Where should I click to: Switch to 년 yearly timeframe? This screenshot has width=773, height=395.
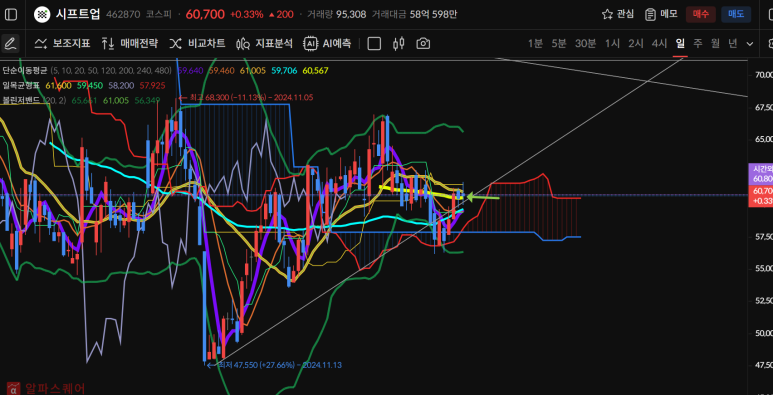tap(733, 43)
